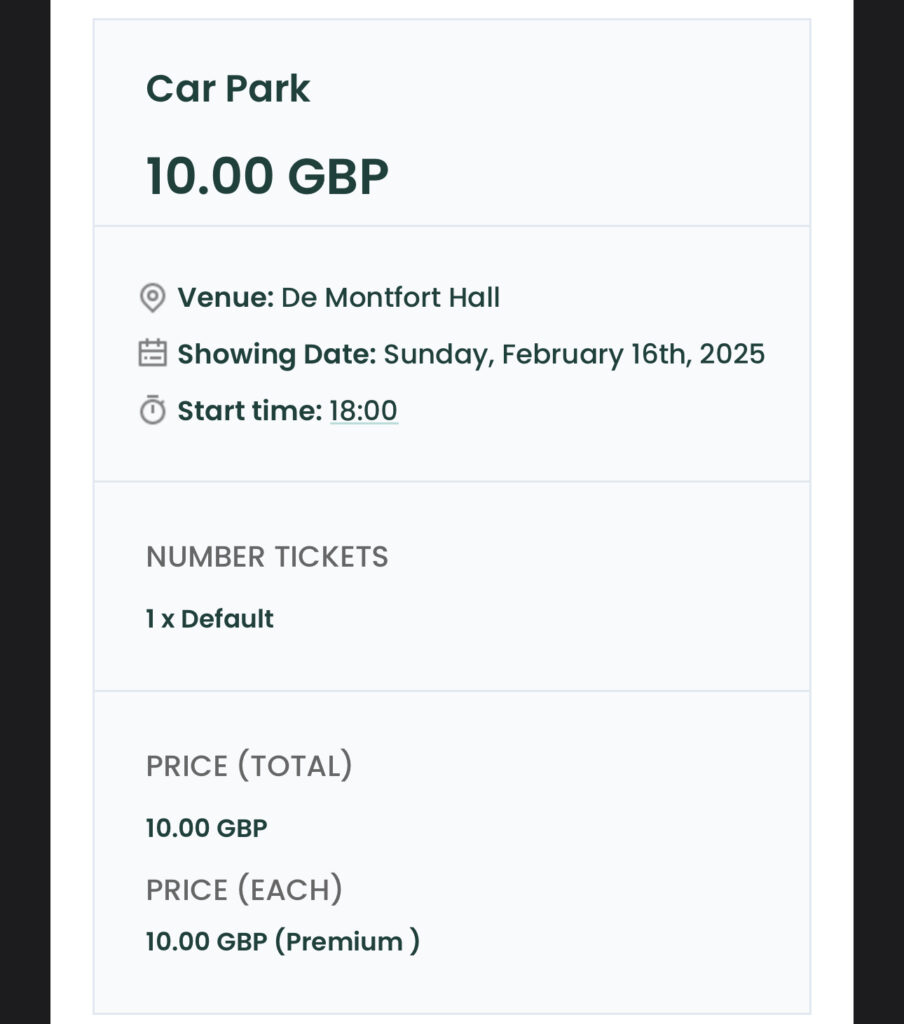The width and height of the screenshot is (904, 1024).
Task: Open the underlined 18:00 start time
Action: click(363, 411)
